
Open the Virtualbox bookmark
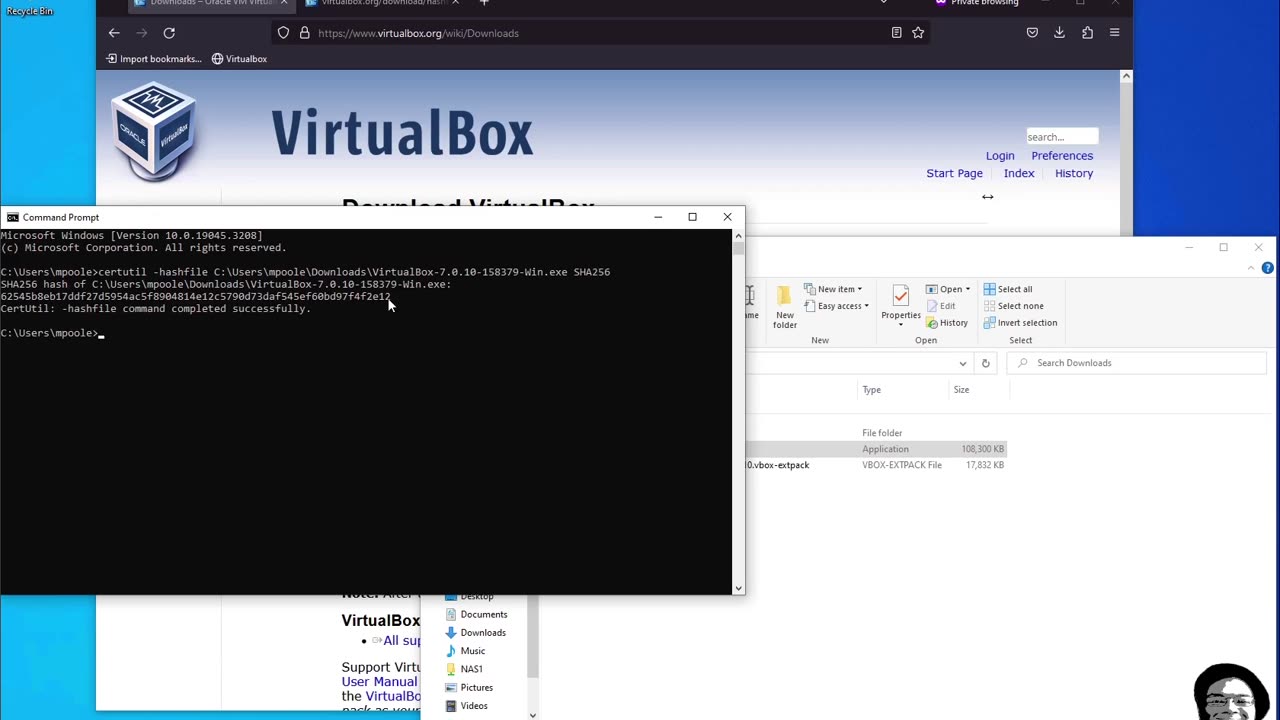(239, 59)
